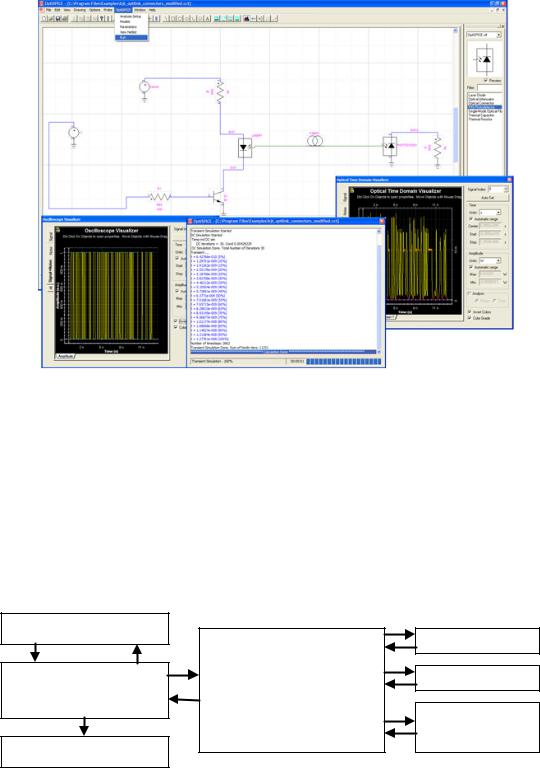Click the lock icon in Optical Time Domain Visualizer
The width and height of the screenshot is (540, 768).
(x=352, y=191)
